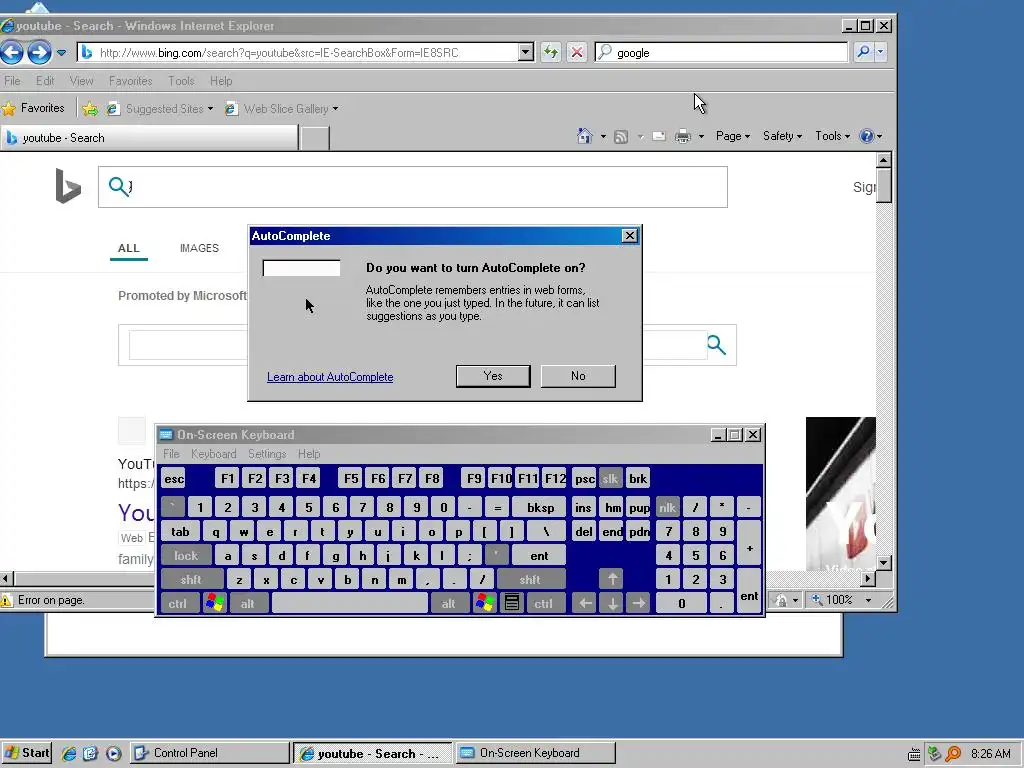Switch to Control Panel taskbar button

click(209, 753)
